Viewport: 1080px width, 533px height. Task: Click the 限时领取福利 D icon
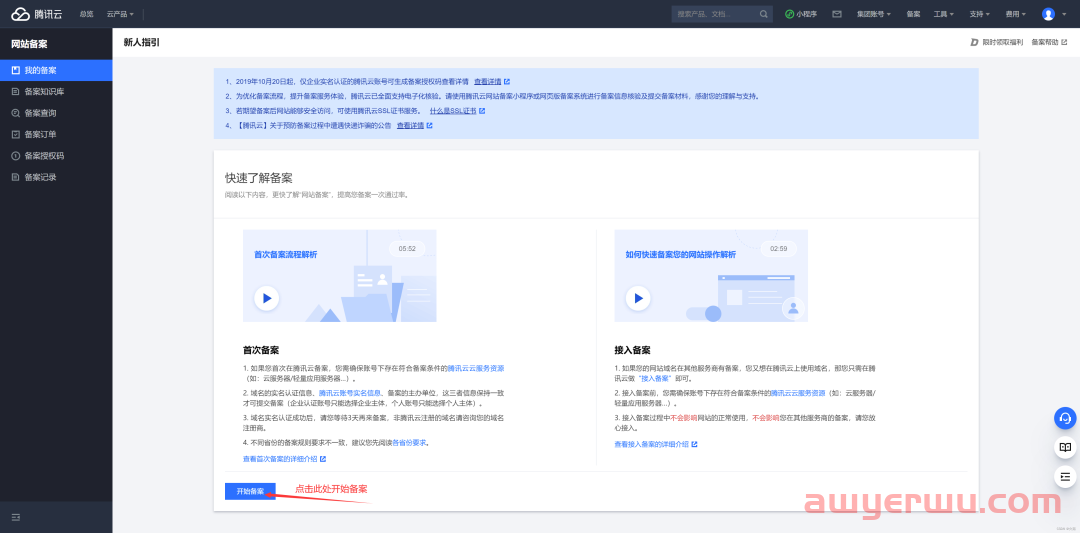coord(974,43)
